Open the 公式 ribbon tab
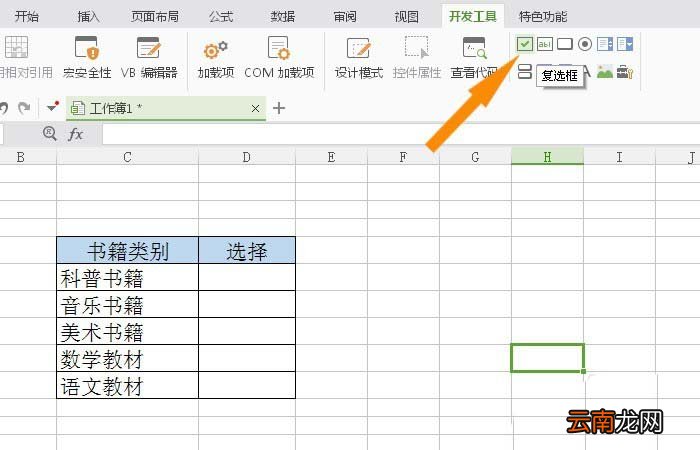700x450 pixels. point(221,17)
